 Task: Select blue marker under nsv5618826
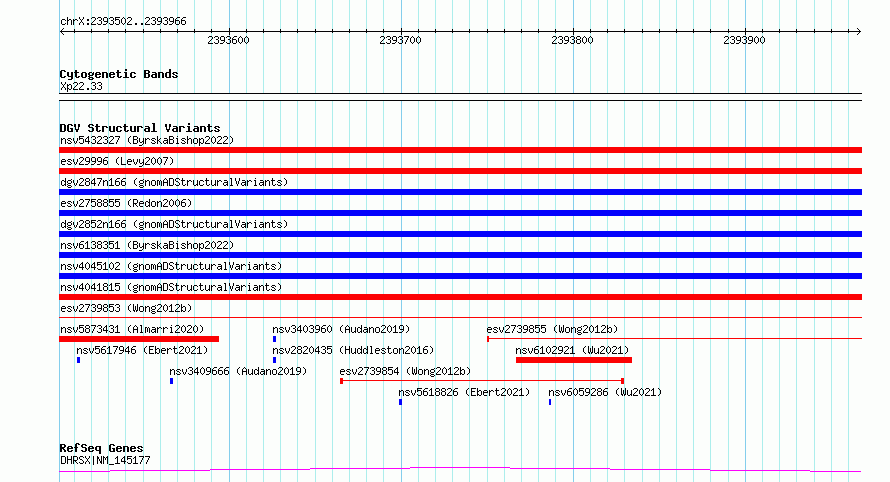(401, 402)
